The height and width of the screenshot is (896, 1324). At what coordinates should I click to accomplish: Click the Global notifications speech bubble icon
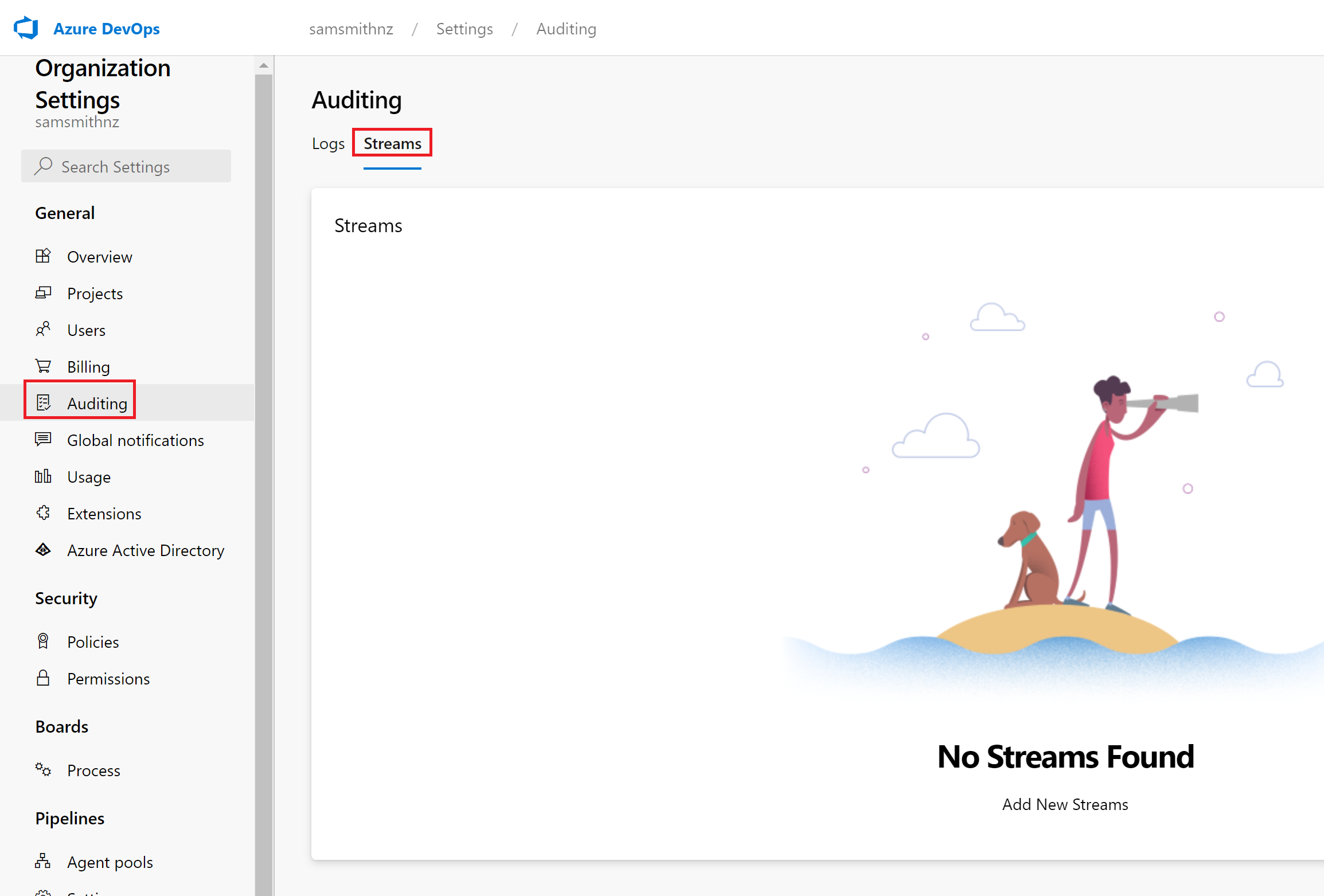[43, 440]
